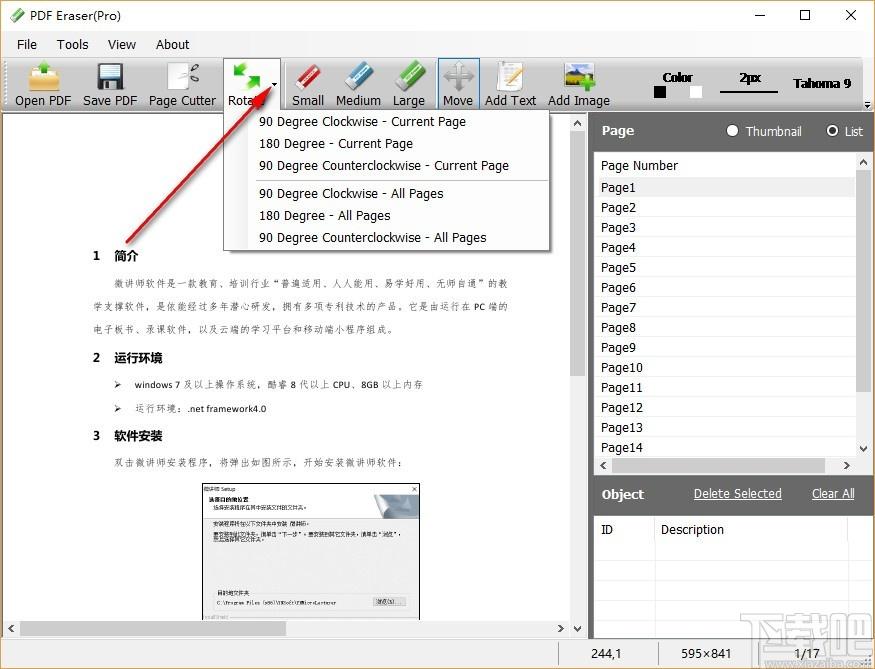Select Page12 in the page list
The image size is (875, 669).
[x=727, y=408]
